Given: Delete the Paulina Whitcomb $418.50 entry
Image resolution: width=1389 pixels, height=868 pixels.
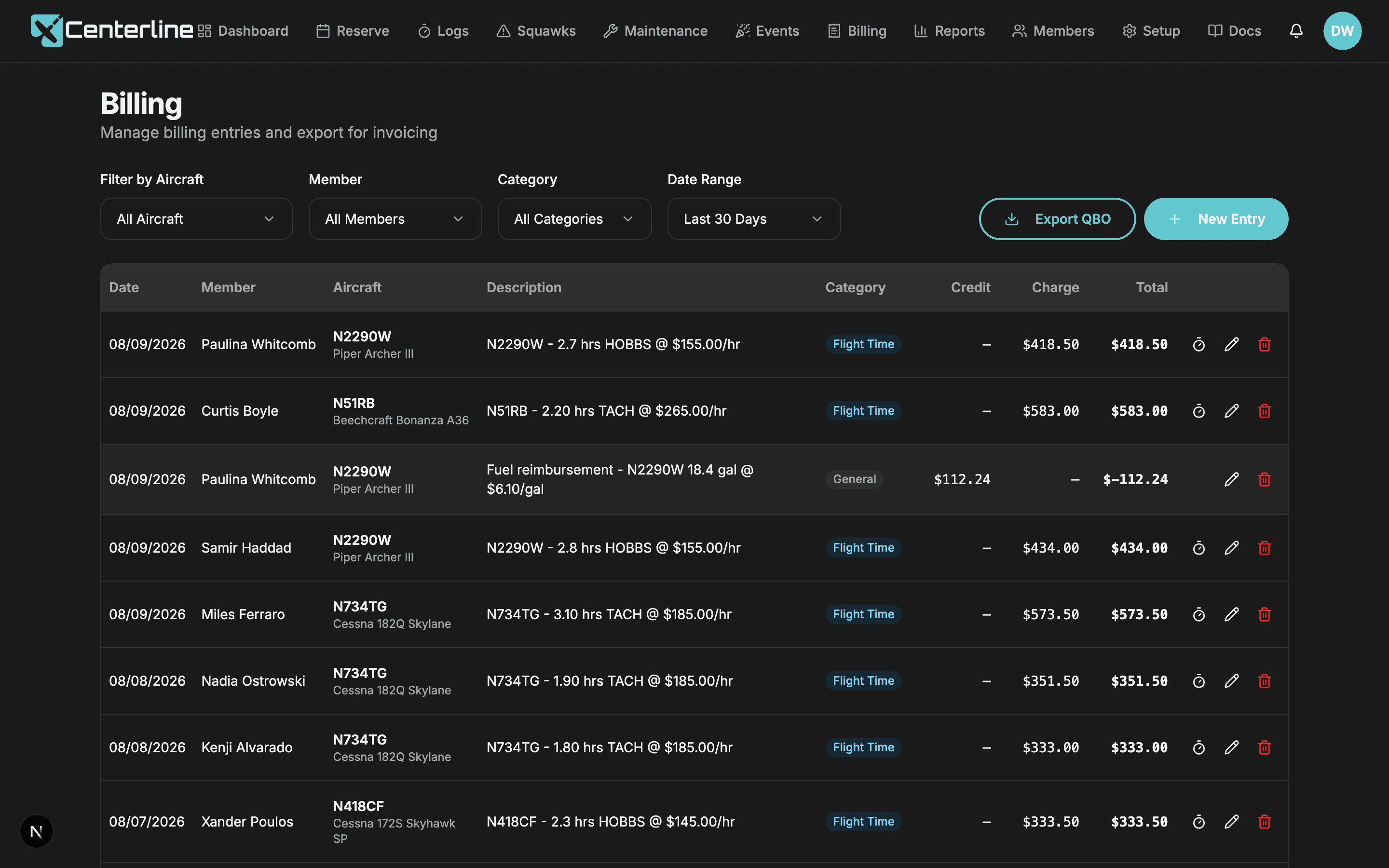Looking at the screenshot, I should [x=1265, y=344].
